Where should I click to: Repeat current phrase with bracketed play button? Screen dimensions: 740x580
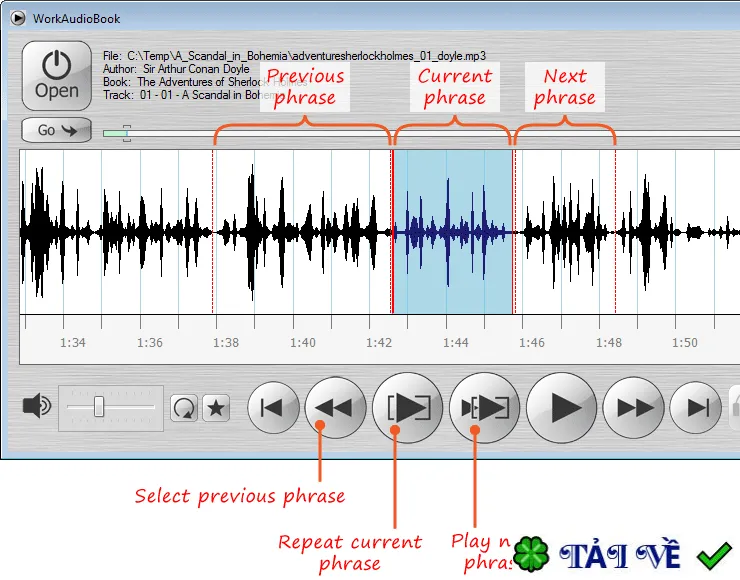[x=408, y=408]
